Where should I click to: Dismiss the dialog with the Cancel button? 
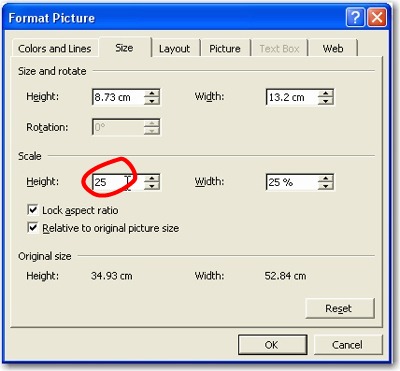(x=348, y=345)
